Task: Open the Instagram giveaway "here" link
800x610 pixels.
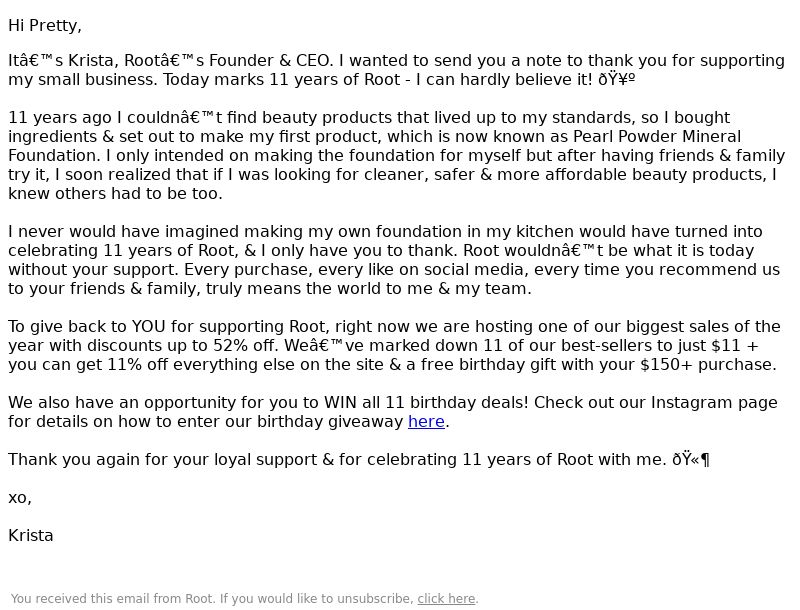Action: (426, 422)
